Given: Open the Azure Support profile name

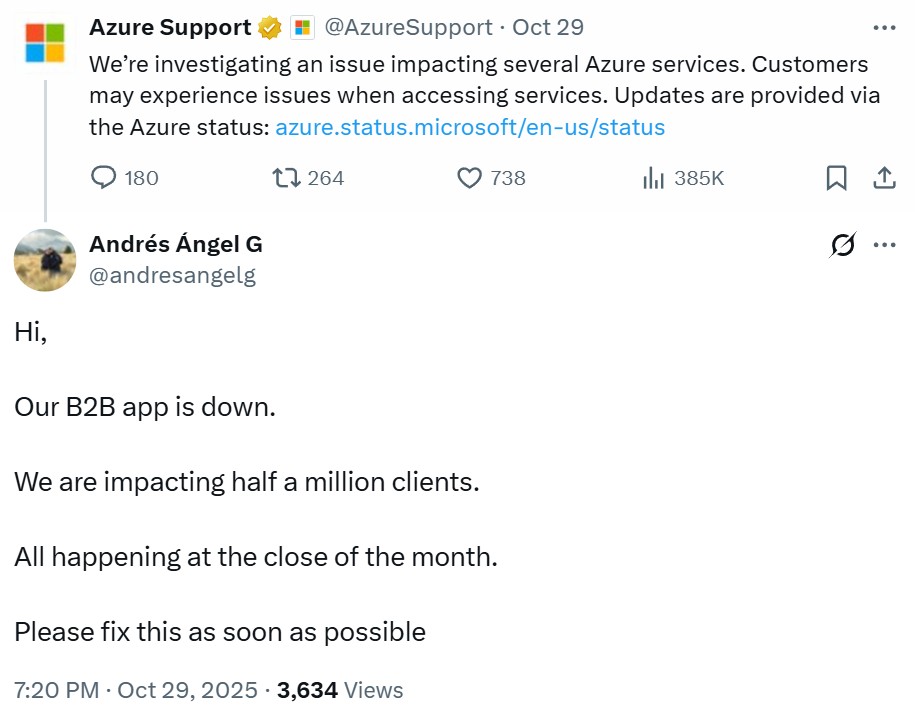Looking at the screenshot, I should click(x=170, y=27).
